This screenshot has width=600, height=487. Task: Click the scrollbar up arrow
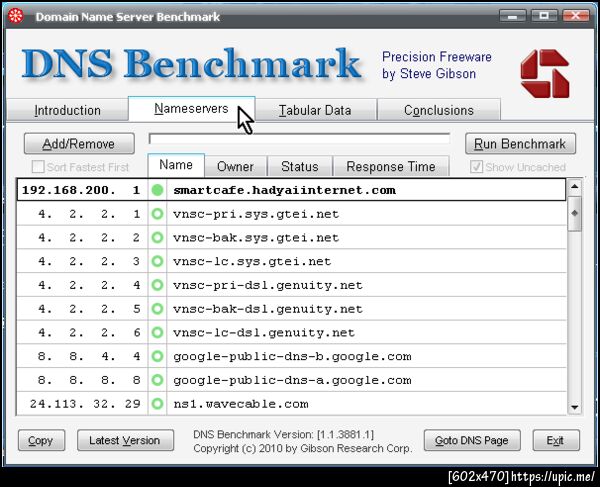pyautogui.click(x=574, y=187)
